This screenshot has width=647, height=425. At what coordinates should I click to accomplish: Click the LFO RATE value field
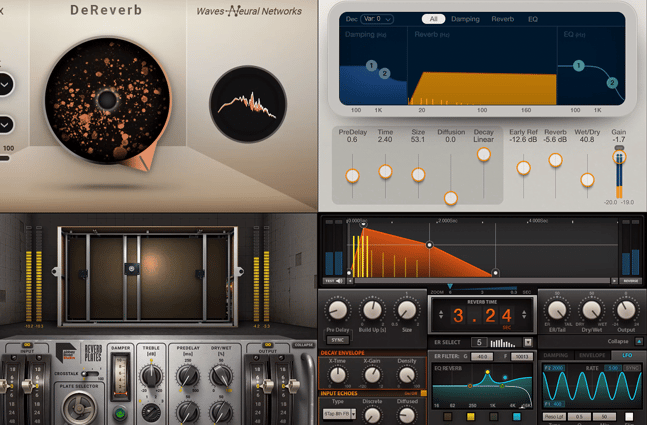pyautogui.click(x=613, y=368)
